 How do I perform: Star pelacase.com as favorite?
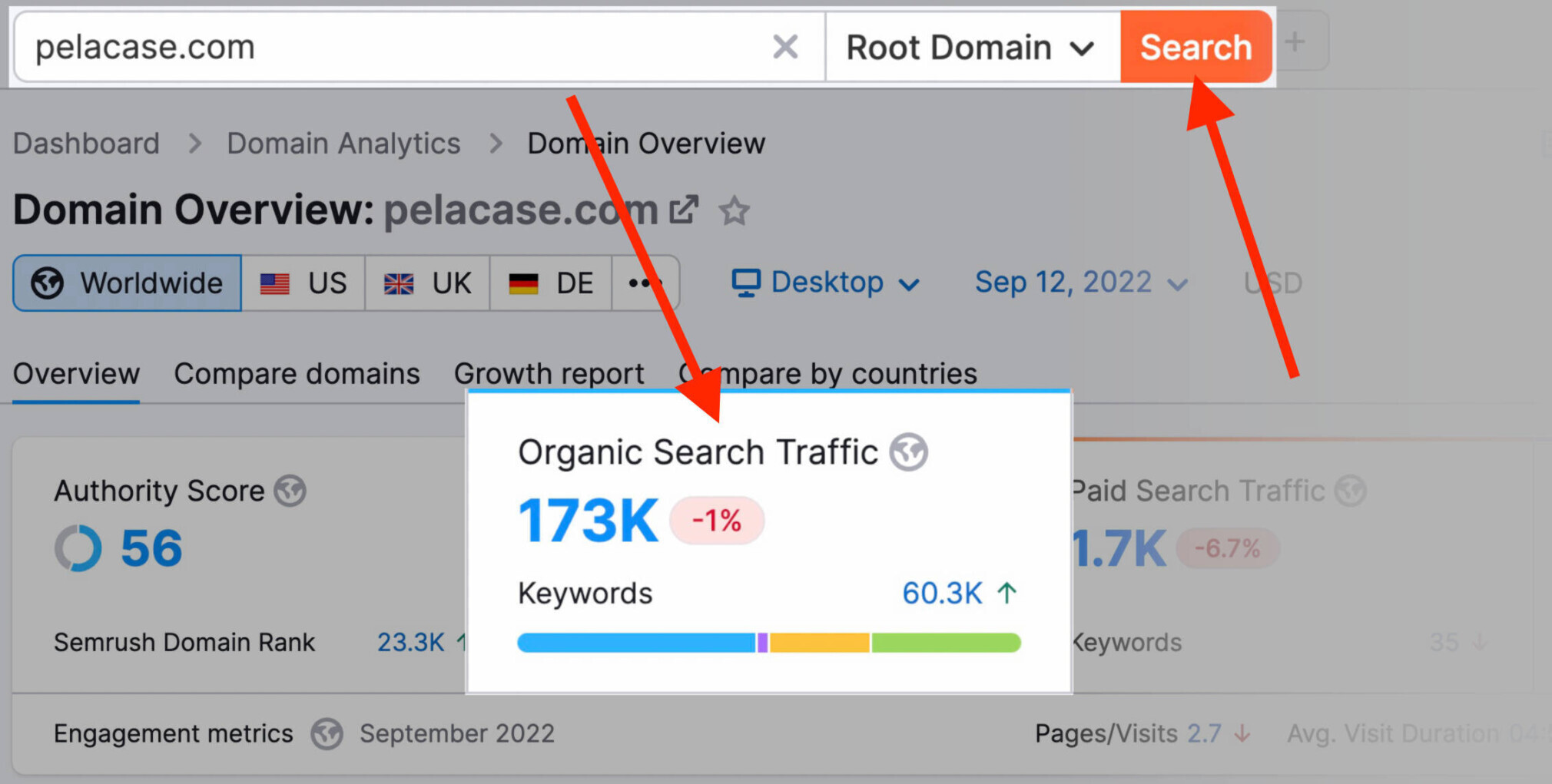coord(735,210)
